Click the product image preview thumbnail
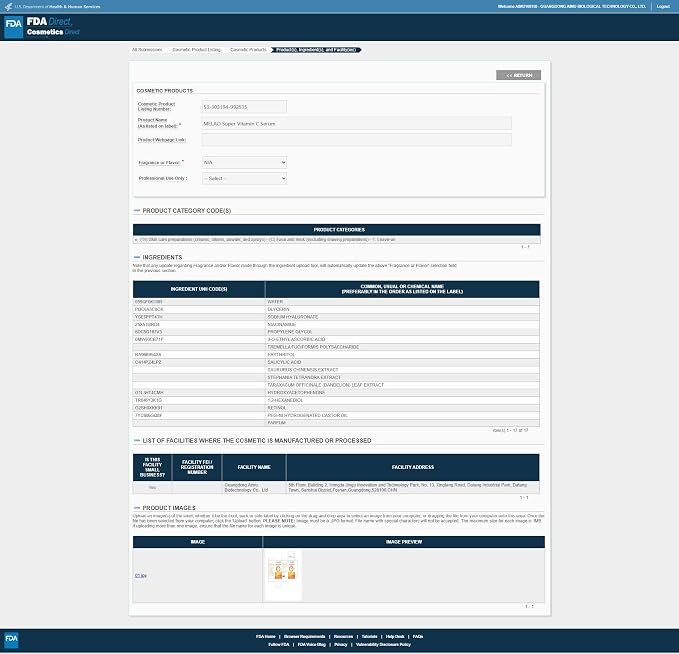Viewport: 679px width, 654px height. [283, 576]
